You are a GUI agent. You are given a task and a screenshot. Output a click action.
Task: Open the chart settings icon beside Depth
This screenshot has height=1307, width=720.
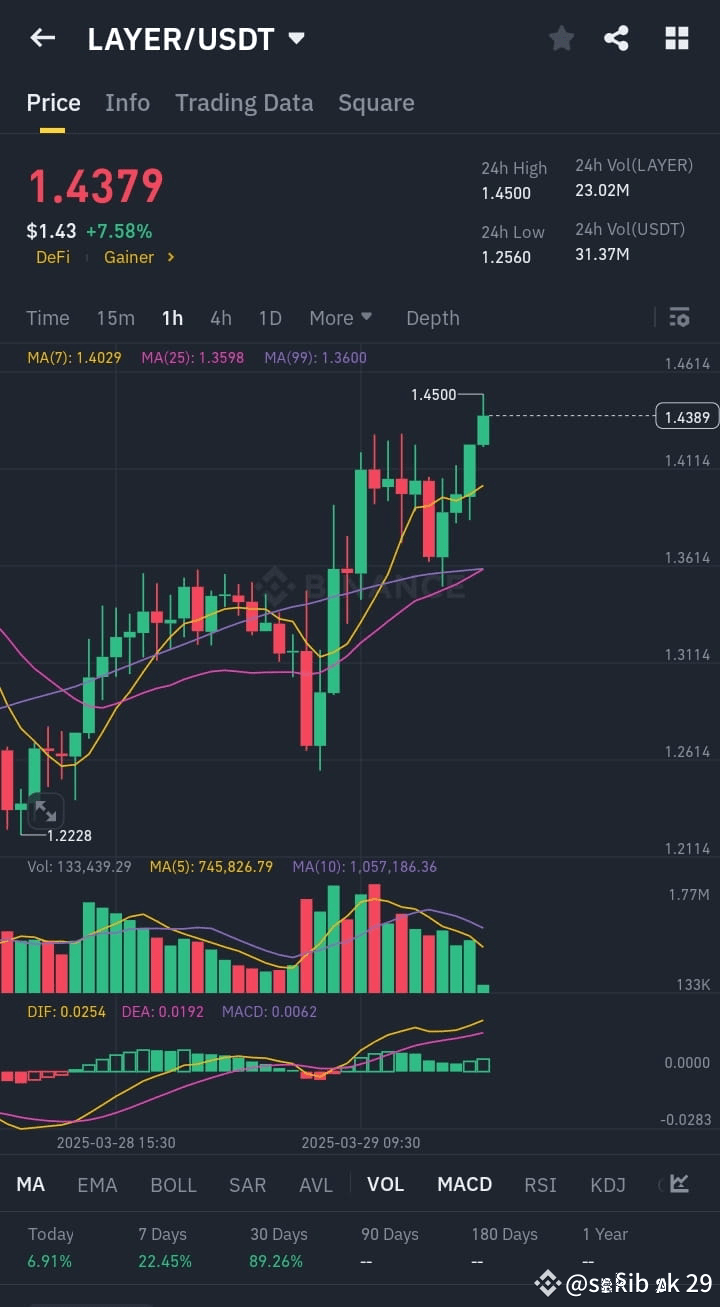[x=679, y=317]
